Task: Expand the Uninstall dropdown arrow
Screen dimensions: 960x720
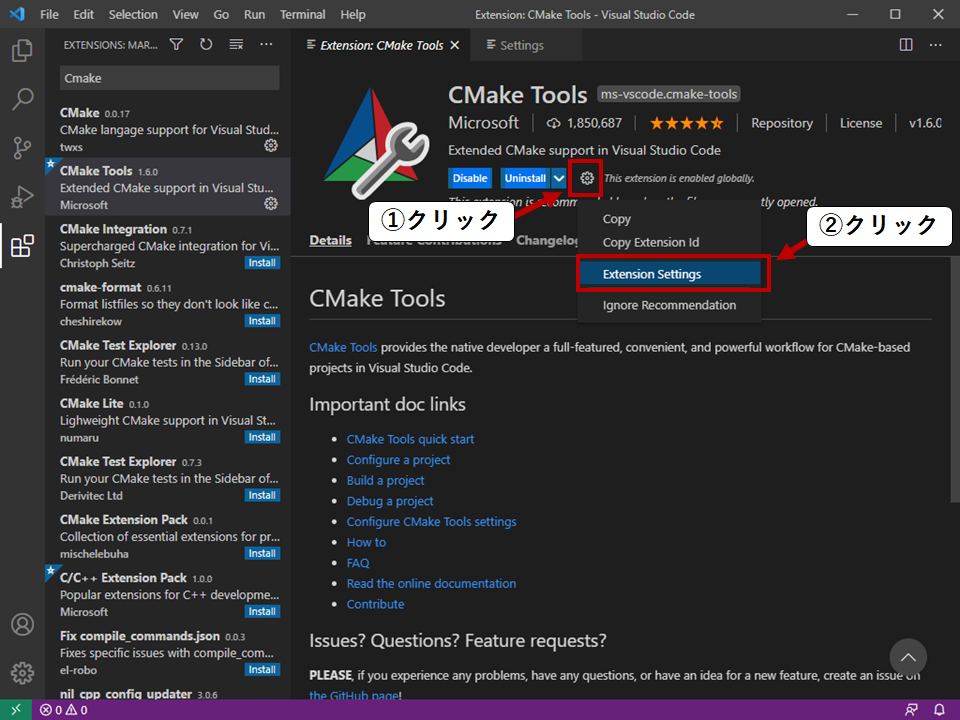Action: (559, 178)
